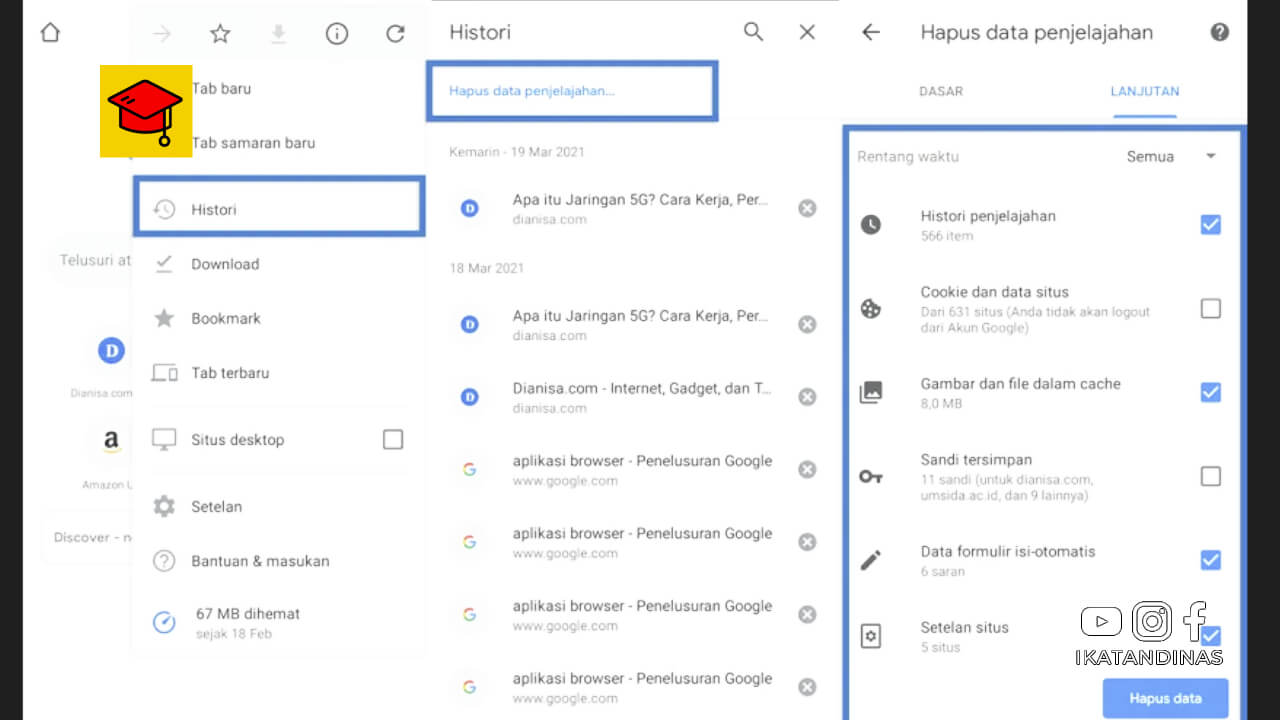
Task: Uncheck Data formulir isi-otomatis checkbox
Action: 1211,560
